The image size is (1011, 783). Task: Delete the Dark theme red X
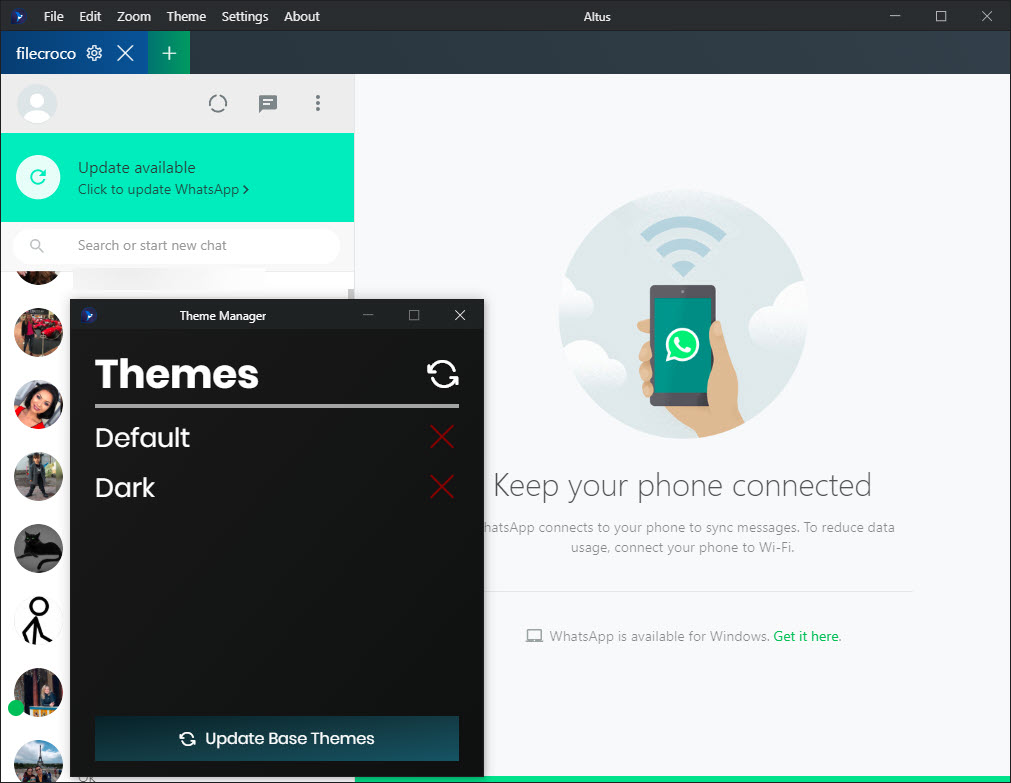click(442, 486)
